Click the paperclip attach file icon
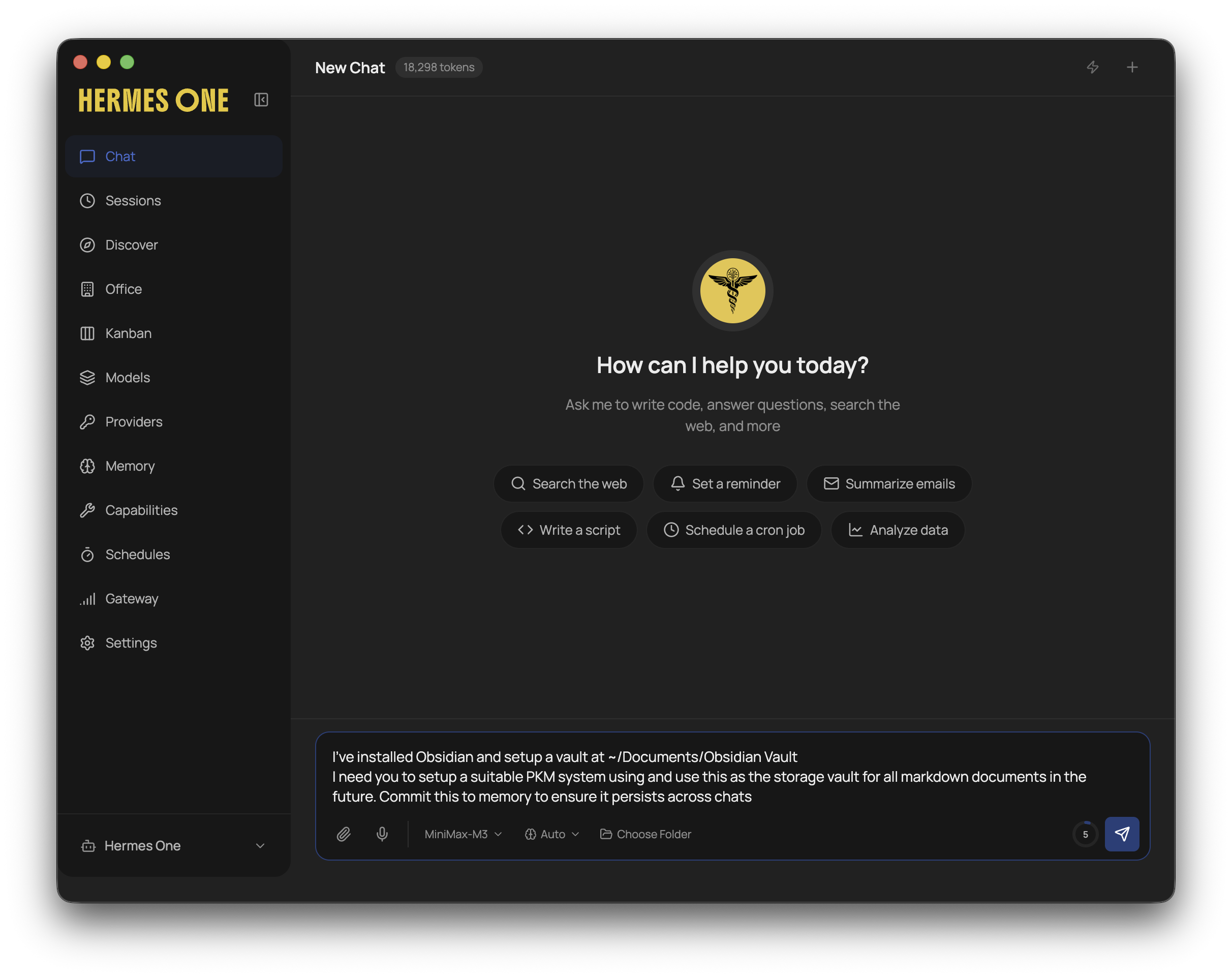 (x=344, y=834)
